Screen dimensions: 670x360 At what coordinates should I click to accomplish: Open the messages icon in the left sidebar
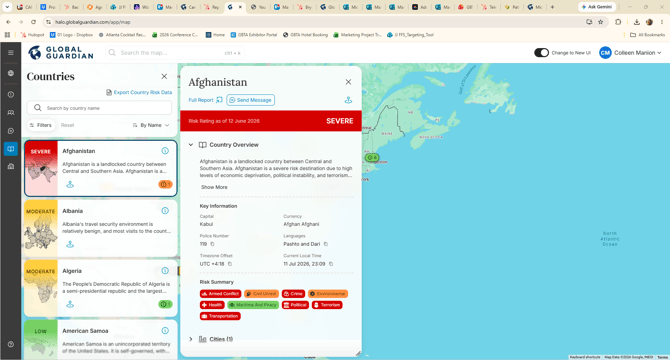[x=11, y=131]
